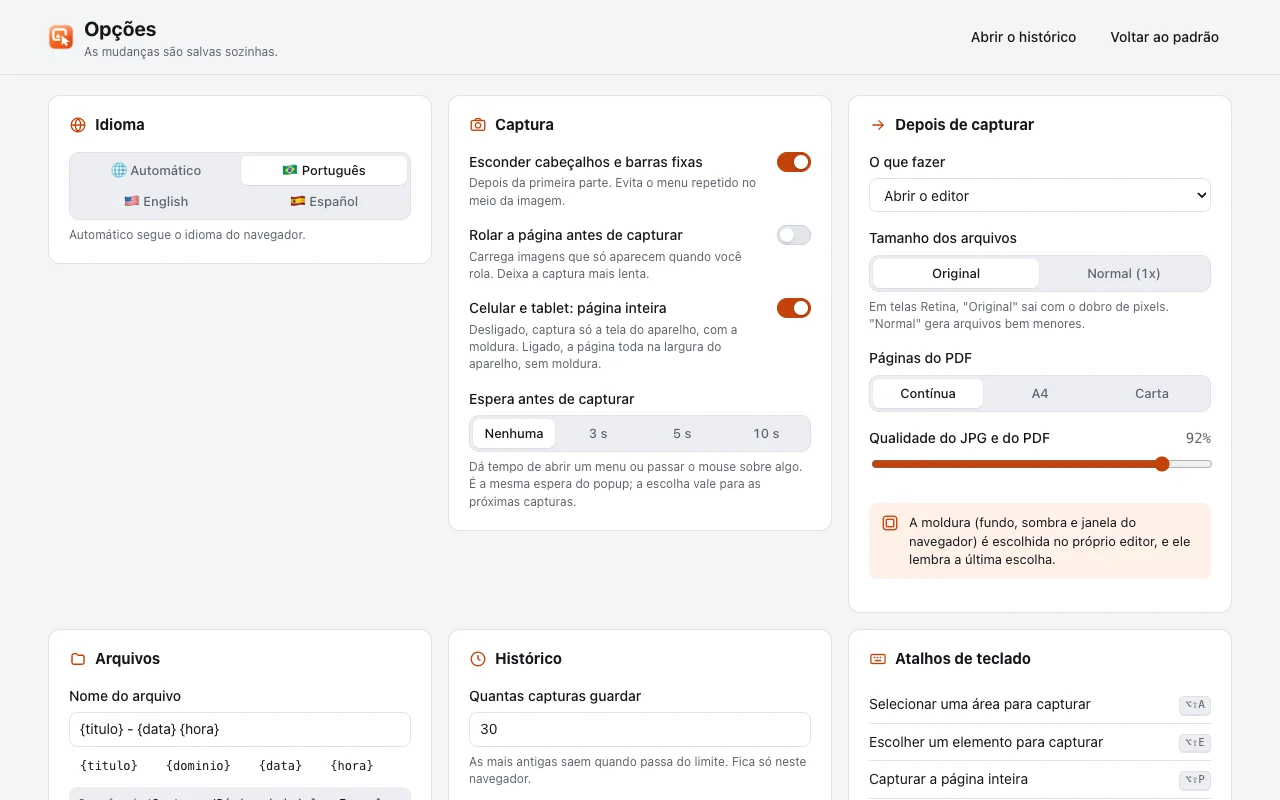
Task: Click the 'Escolher um elemento para capturar' row
Action: coord(1040,743)
